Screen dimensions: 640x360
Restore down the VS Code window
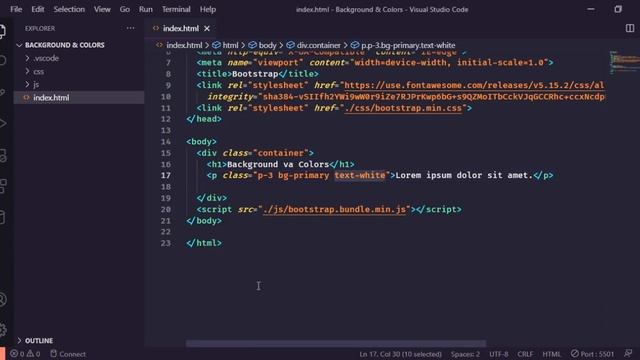coord(618,9)
